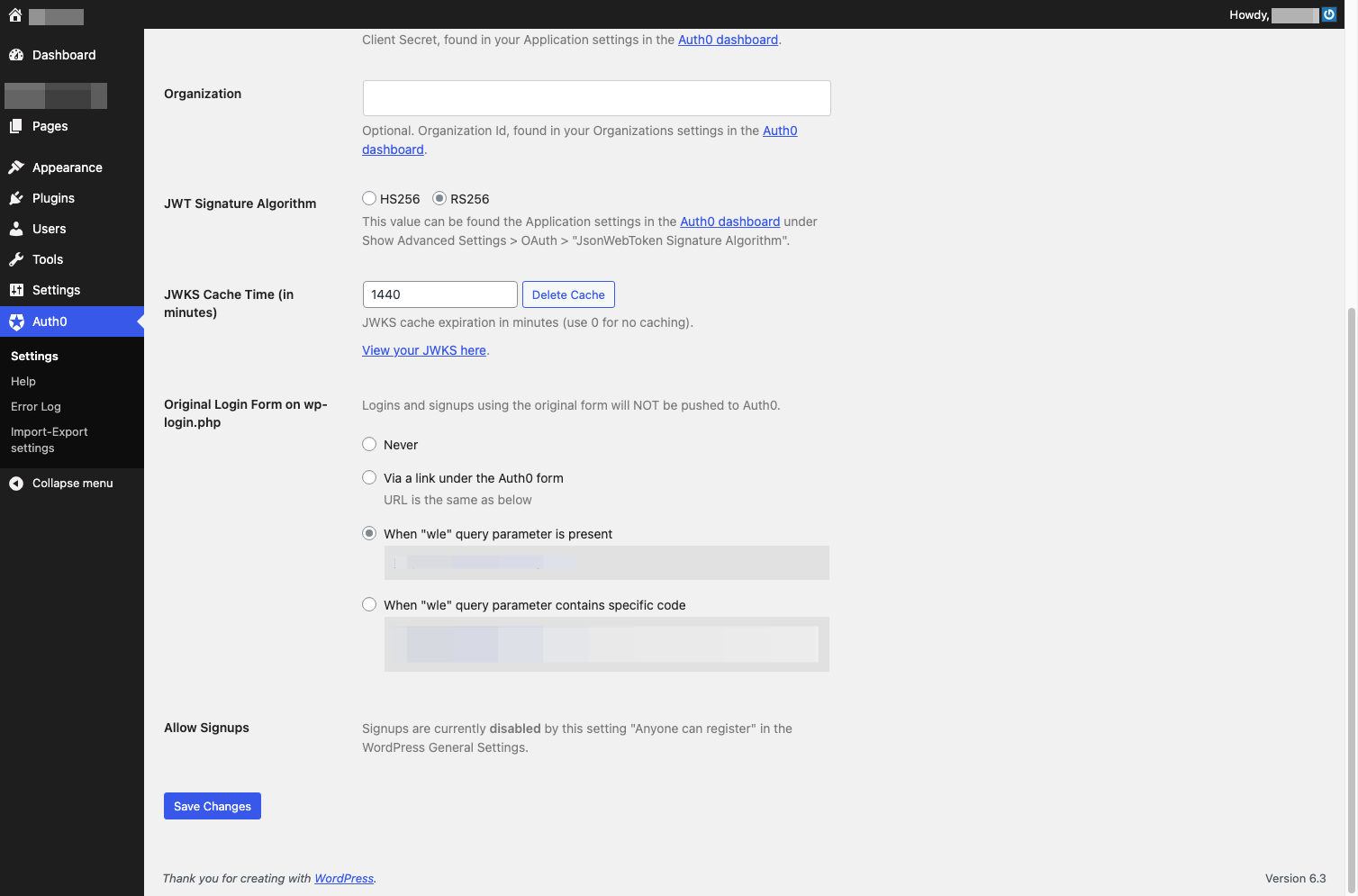This screenshot has height=896, width=1358.
Task: Click the Organization input field
Action: point(596,98)
